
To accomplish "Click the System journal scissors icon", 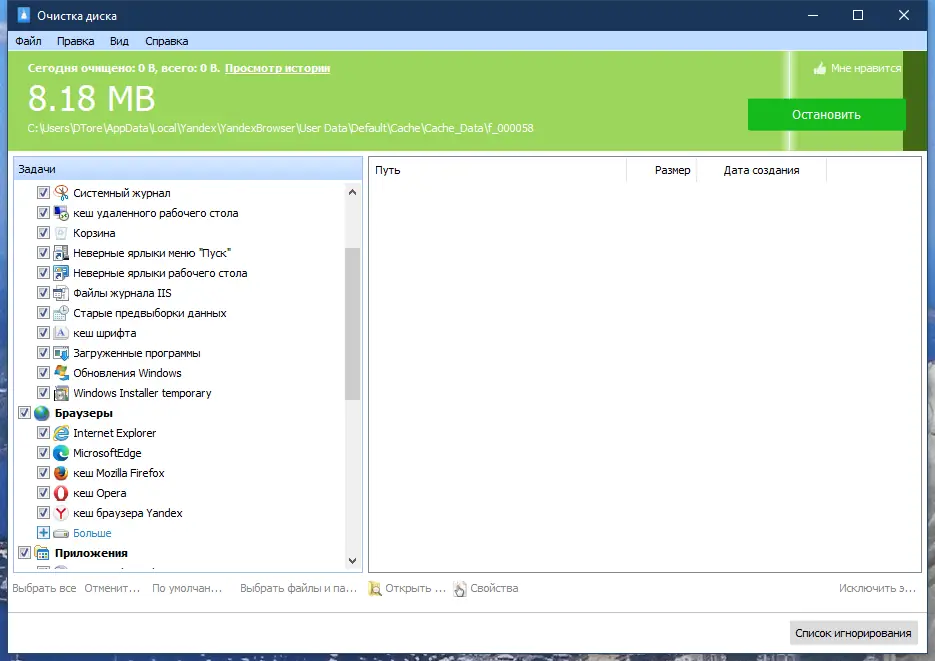I will [x=61, y=193].
